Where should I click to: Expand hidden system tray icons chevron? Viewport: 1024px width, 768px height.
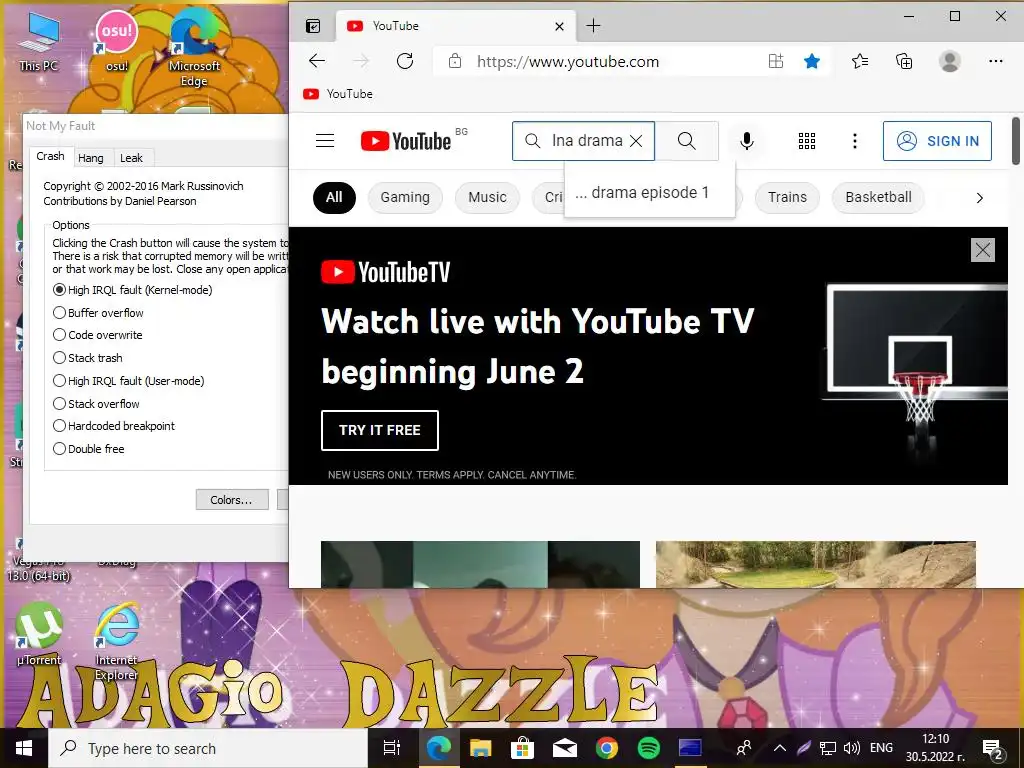point(780,748)
